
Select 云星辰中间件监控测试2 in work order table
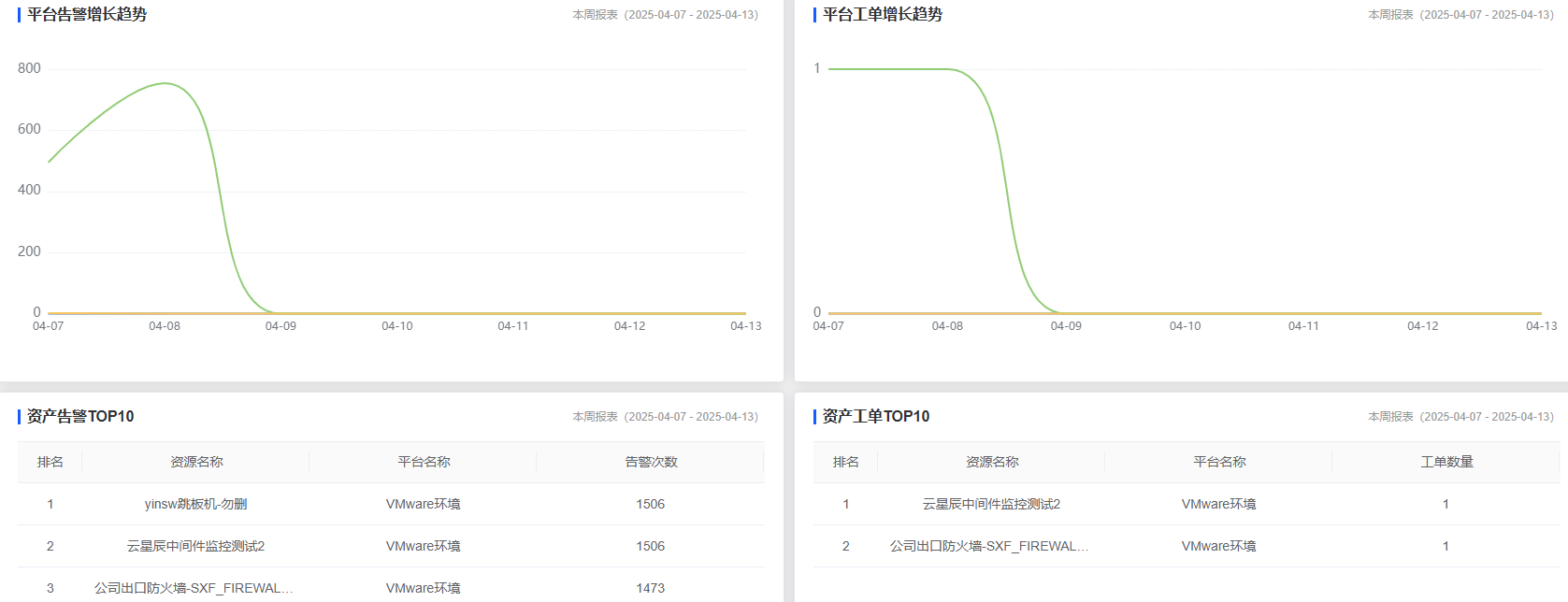point(991,504)
